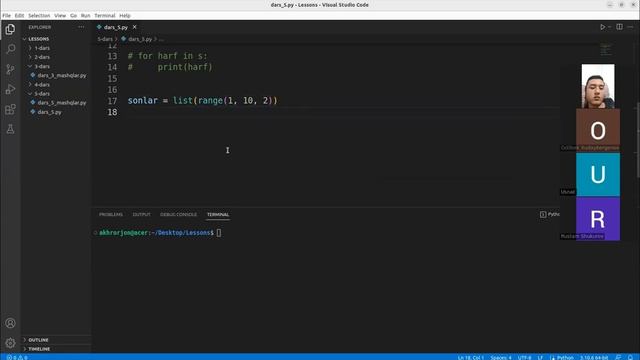Screen dimensions: 640x360
Task: Open the Terminal menu
Action: click(105, 16)
